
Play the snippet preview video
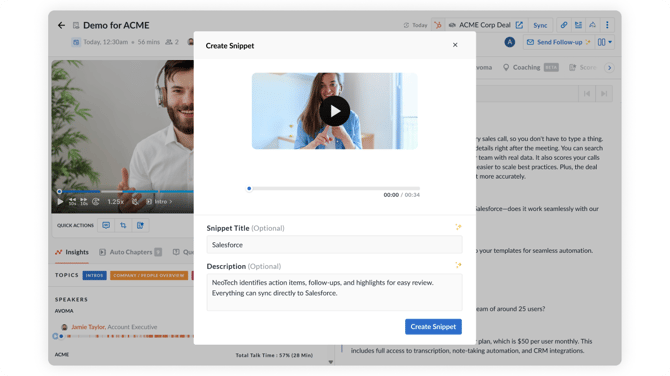[x=334, y=111]
